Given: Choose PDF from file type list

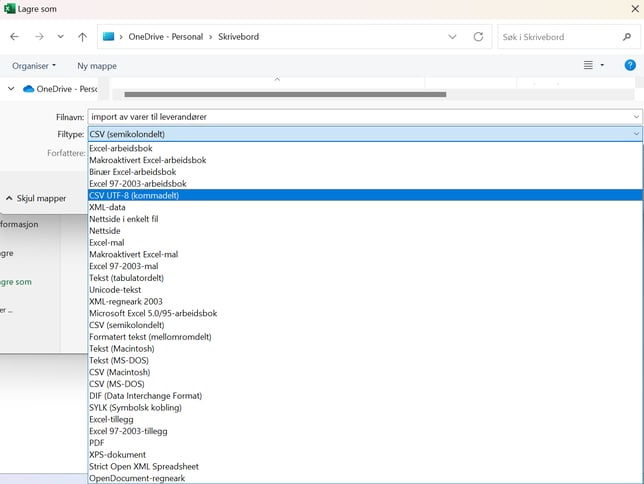Looking at the screenshot, I should click(97, 443).
